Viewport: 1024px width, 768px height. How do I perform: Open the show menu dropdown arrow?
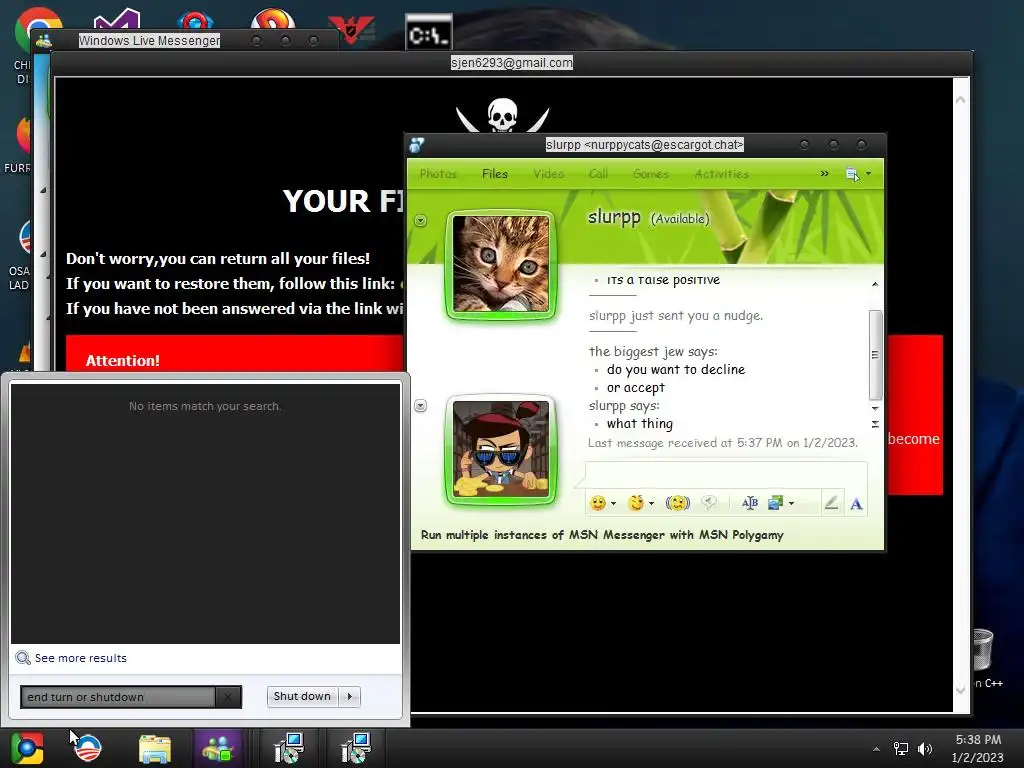[869, 174]
